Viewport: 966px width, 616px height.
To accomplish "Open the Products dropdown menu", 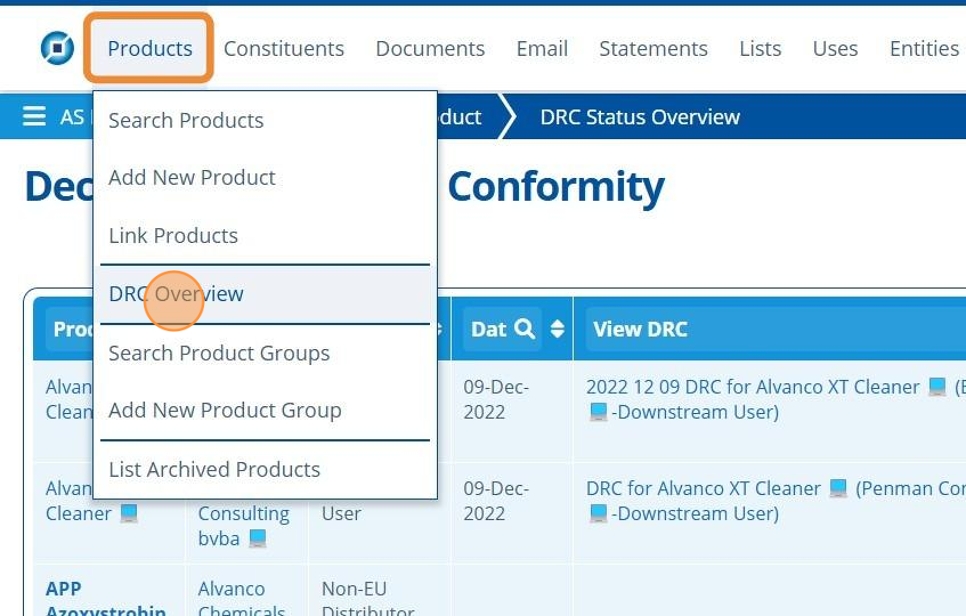I will [149, 48].
